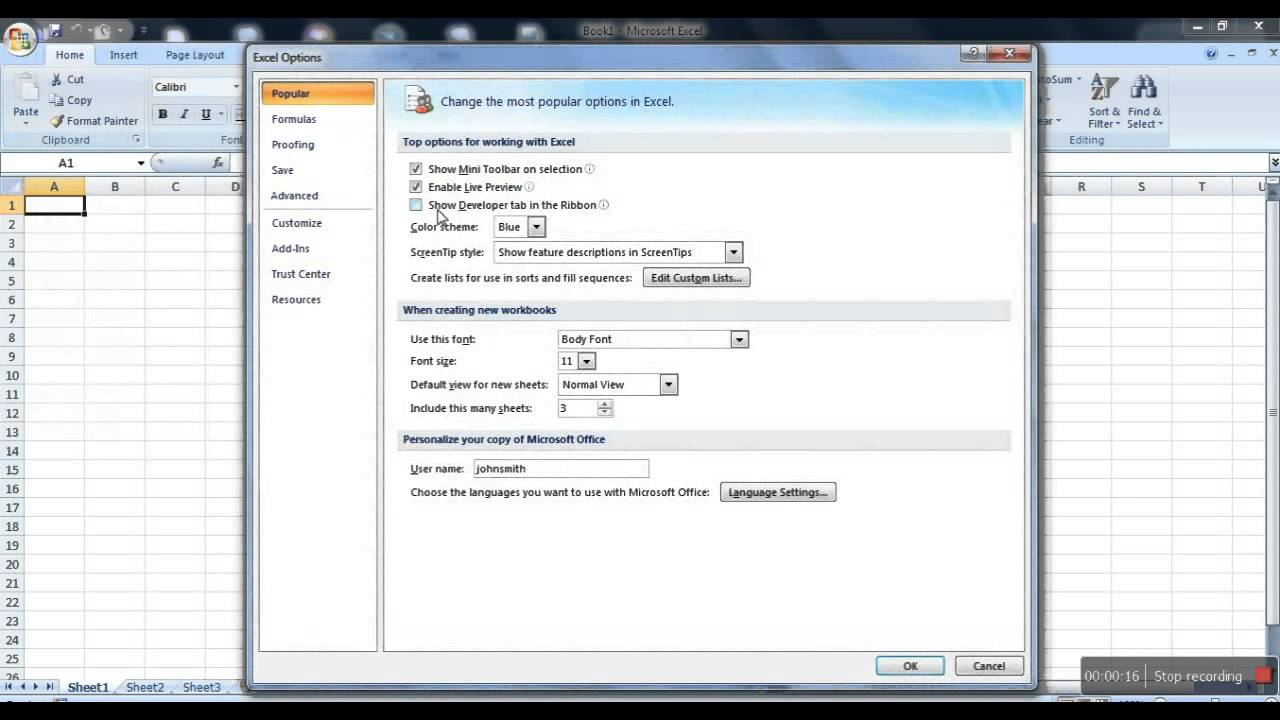Click the Select All corner of worksheet
This screenshot has width=1280, height=720.
(11, 187)
